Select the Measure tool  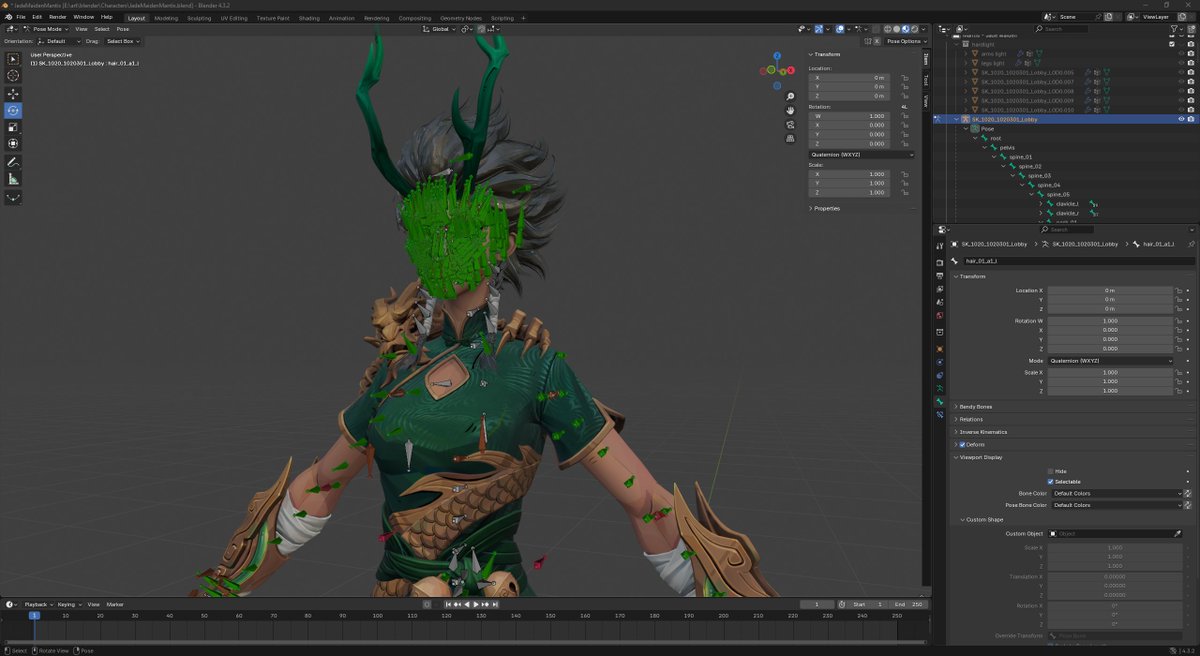pos(13,179)
